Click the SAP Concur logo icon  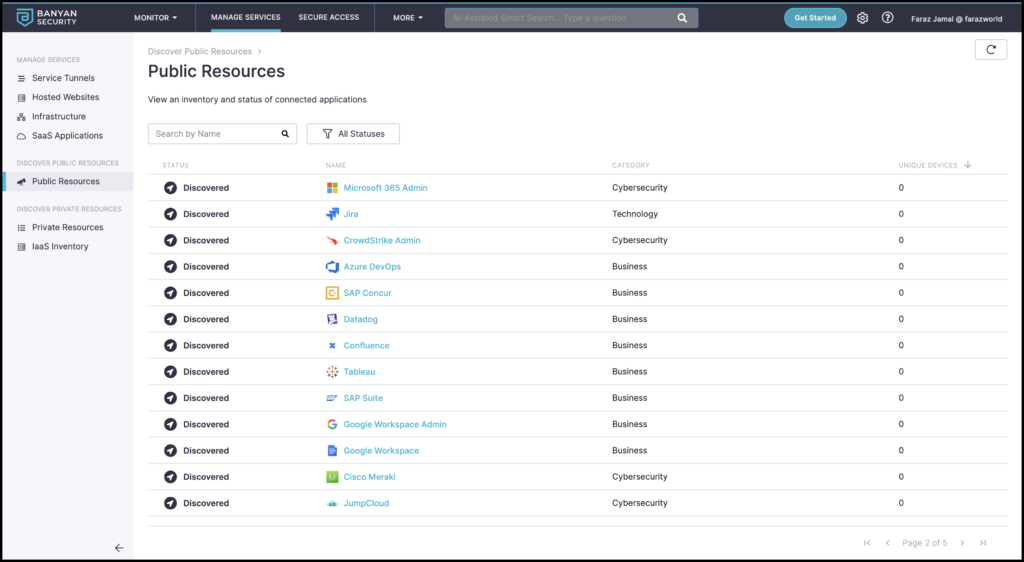pos(332,293)
